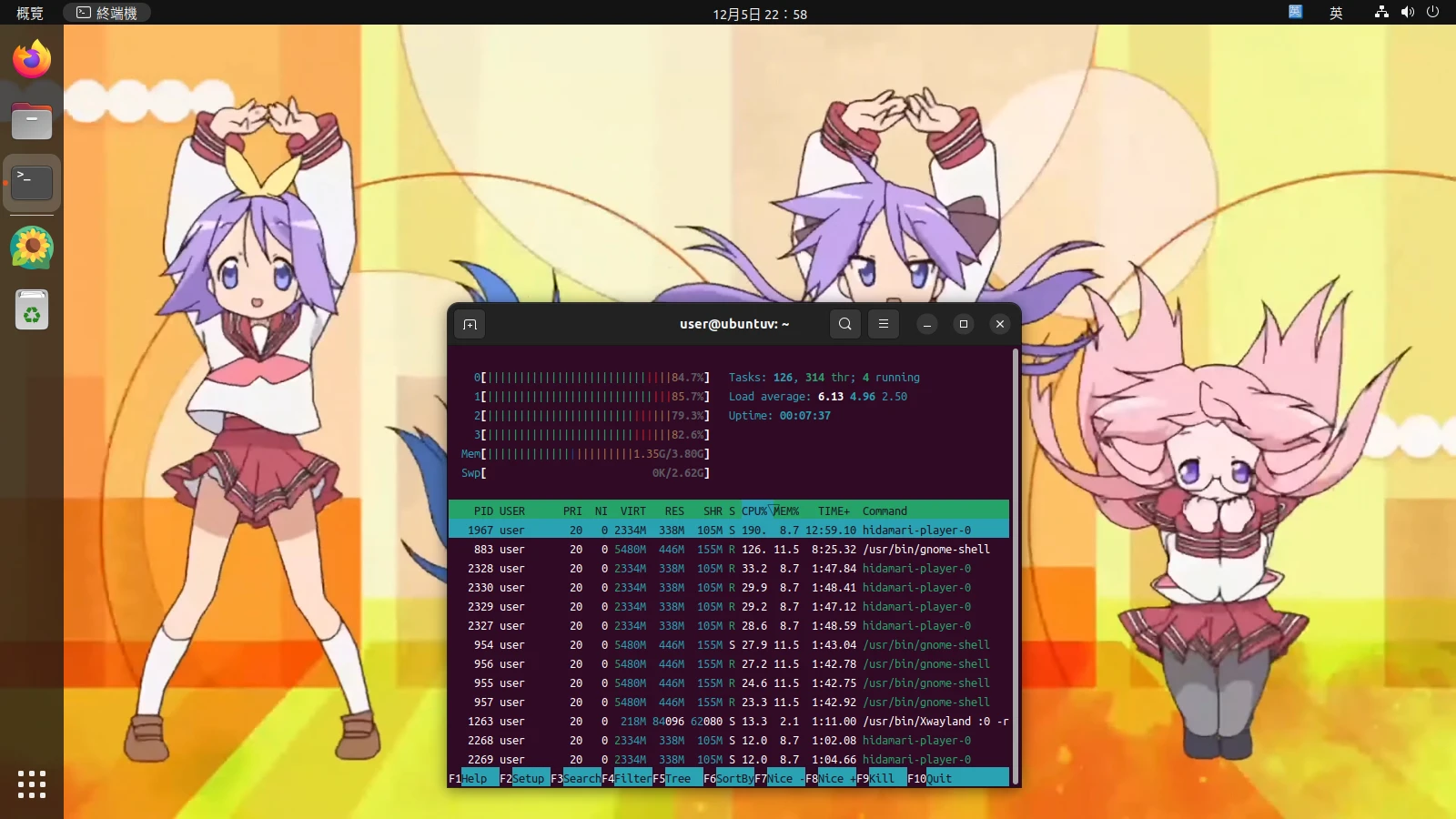
Task: Click the Terminal app menu in top bar
Action: point(106,13)
